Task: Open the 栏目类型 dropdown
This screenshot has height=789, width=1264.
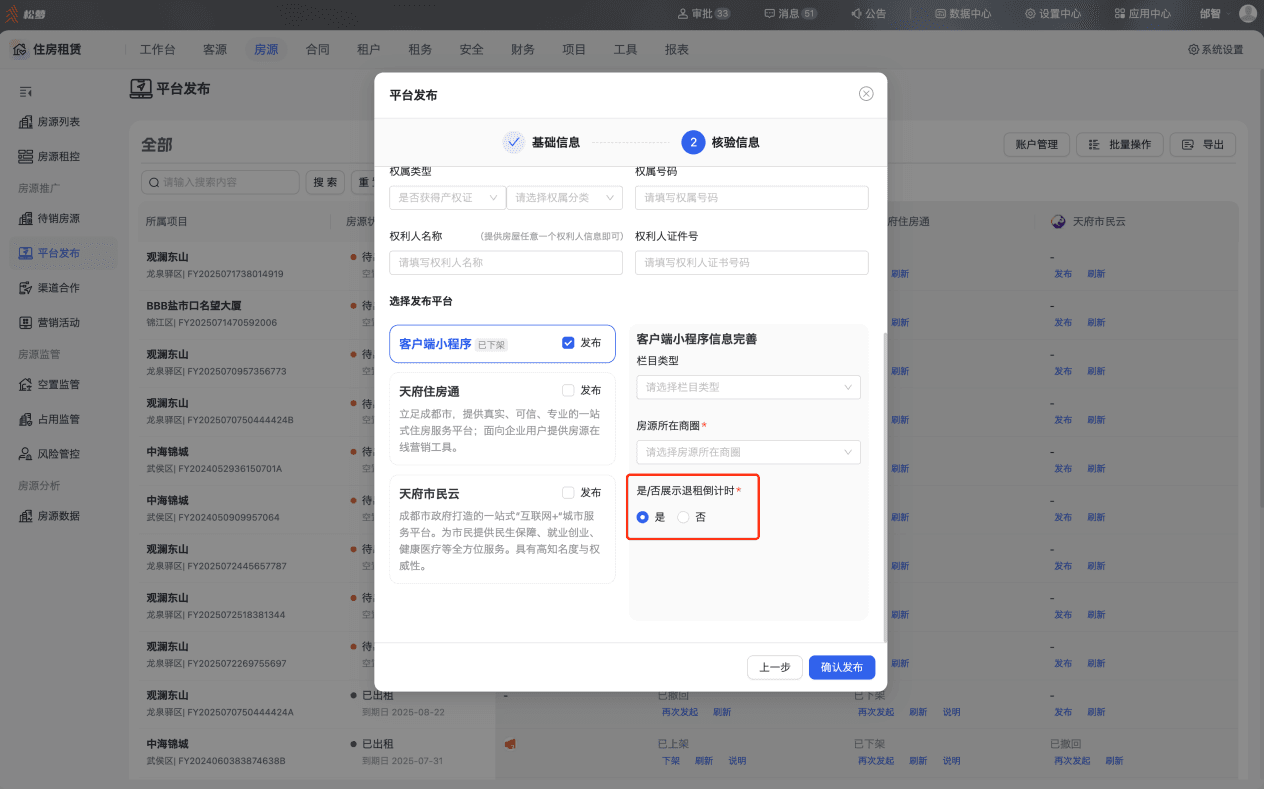Action: (x=748, y=387)
